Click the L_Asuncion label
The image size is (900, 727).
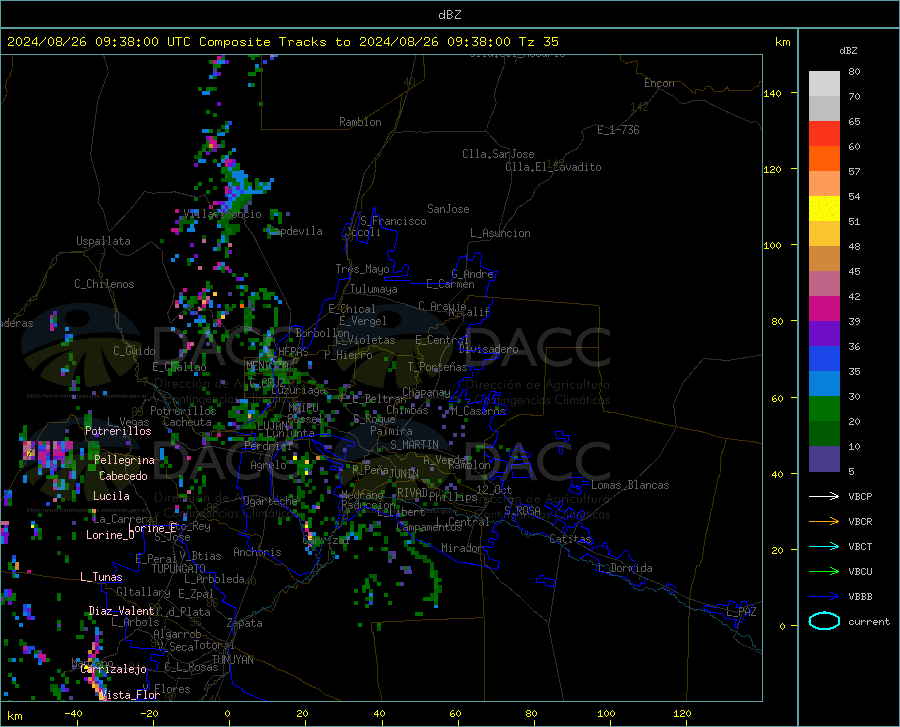pyautogui.click(x=500, y=233)
